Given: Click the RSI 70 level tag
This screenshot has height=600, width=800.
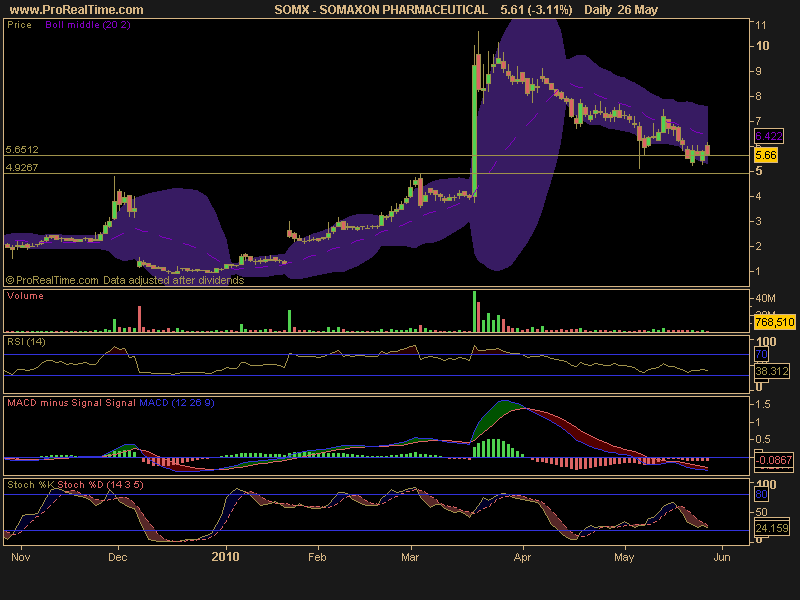Looking at the screenshot, I should (x=761, y=354).
